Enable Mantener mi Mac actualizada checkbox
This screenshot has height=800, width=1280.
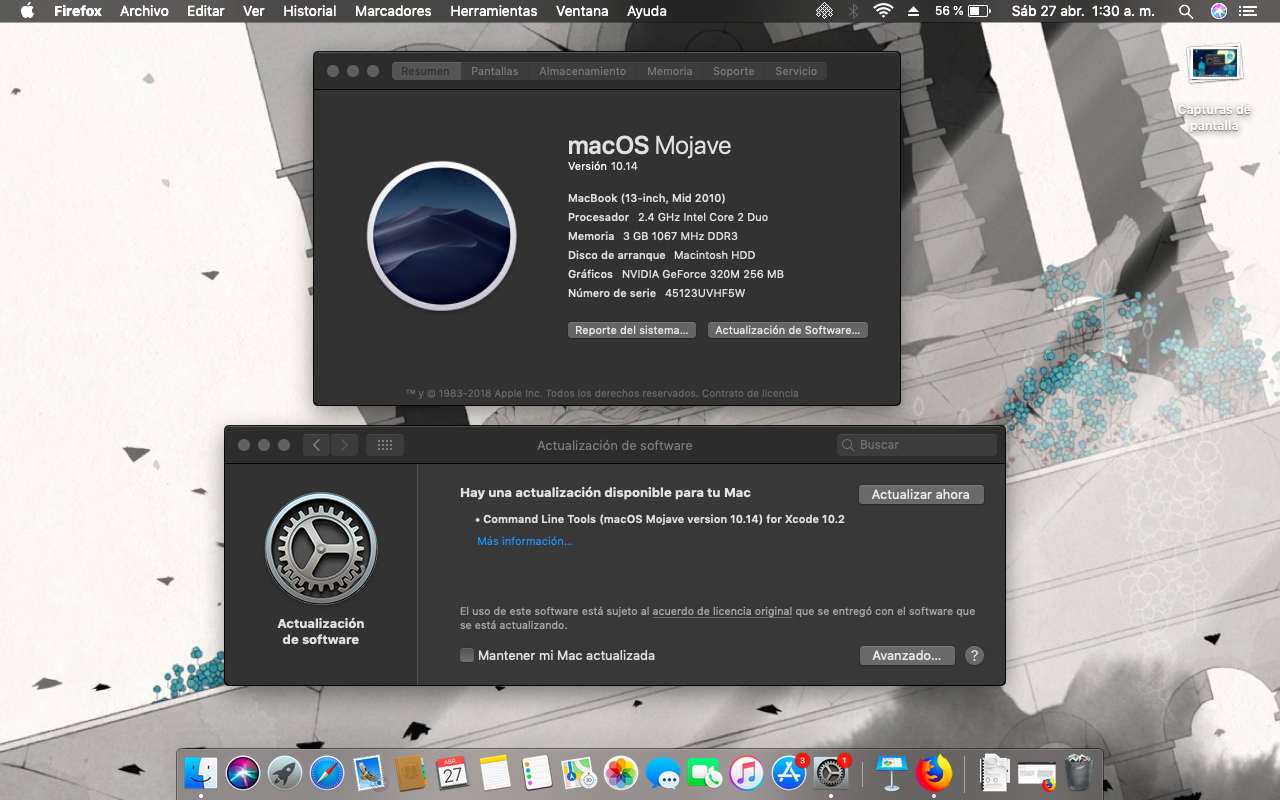click(467, 656)
